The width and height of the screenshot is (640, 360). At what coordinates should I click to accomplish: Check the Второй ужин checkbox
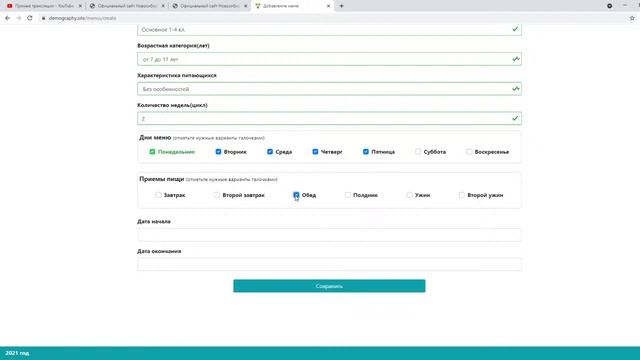coord(462,195)
